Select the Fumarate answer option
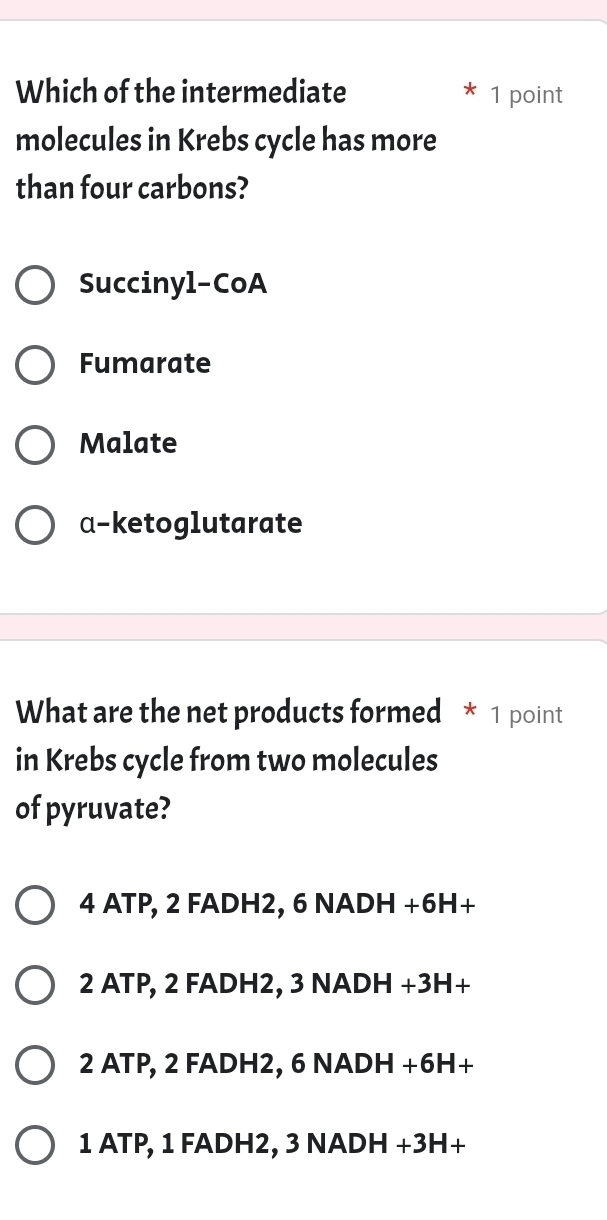 pyautogui.click(x=35, y=365)
